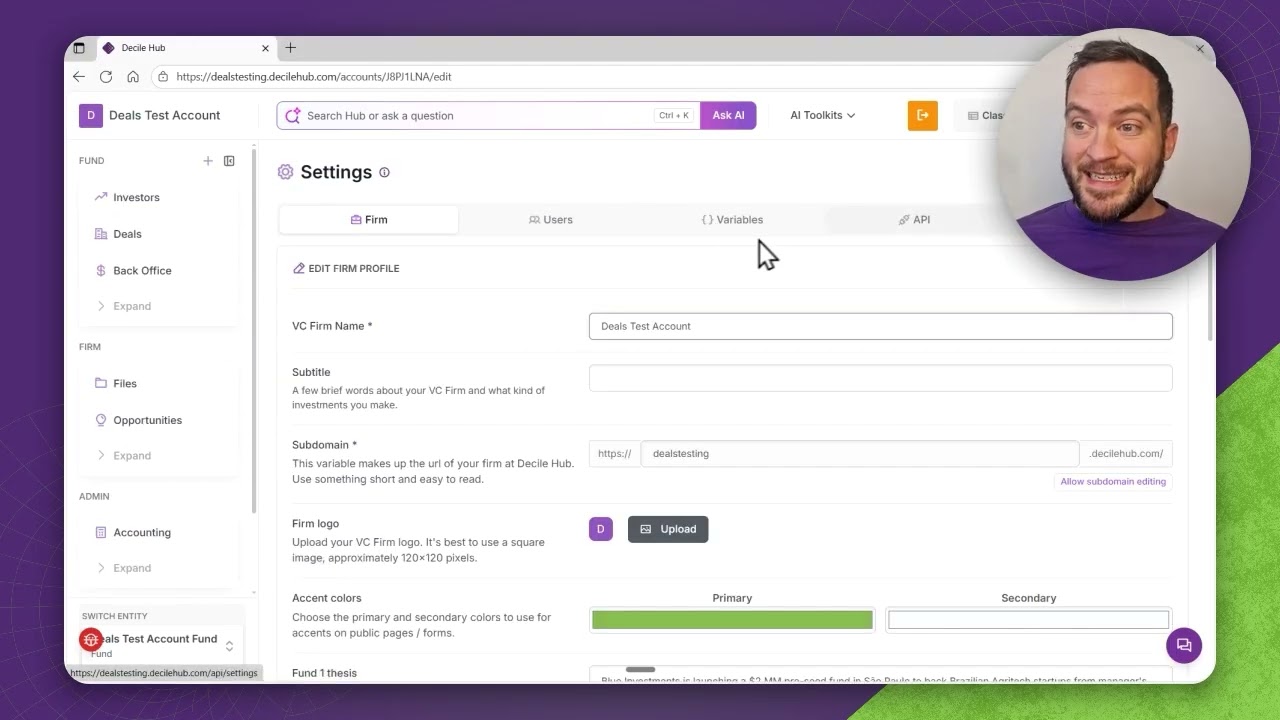Click the Deals Test Account logo badge
The width and height of the screenshot is (1280, 720).
[91, 115]
